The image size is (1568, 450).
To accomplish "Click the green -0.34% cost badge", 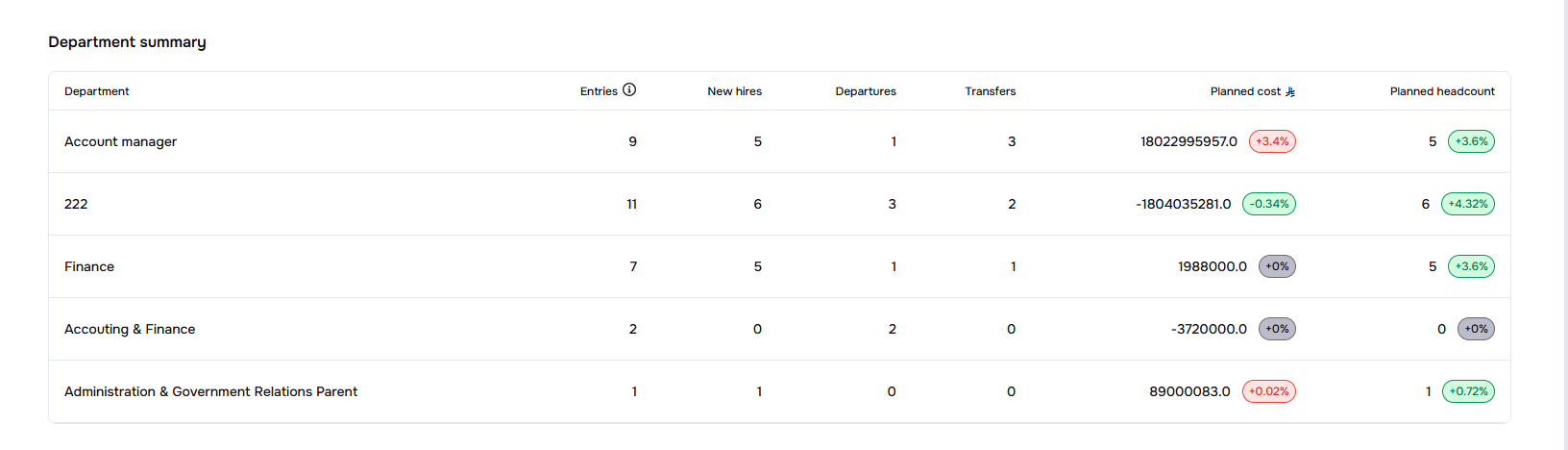I will tap(1268, 204).
